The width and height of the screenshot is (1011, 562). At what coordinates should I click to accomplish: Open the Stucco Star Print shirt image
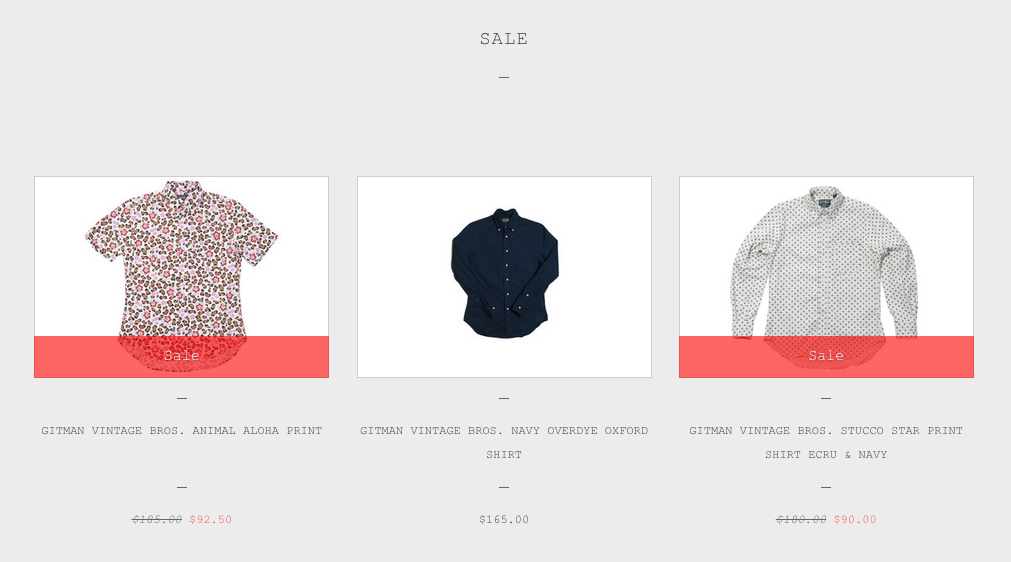click(826, 276)
